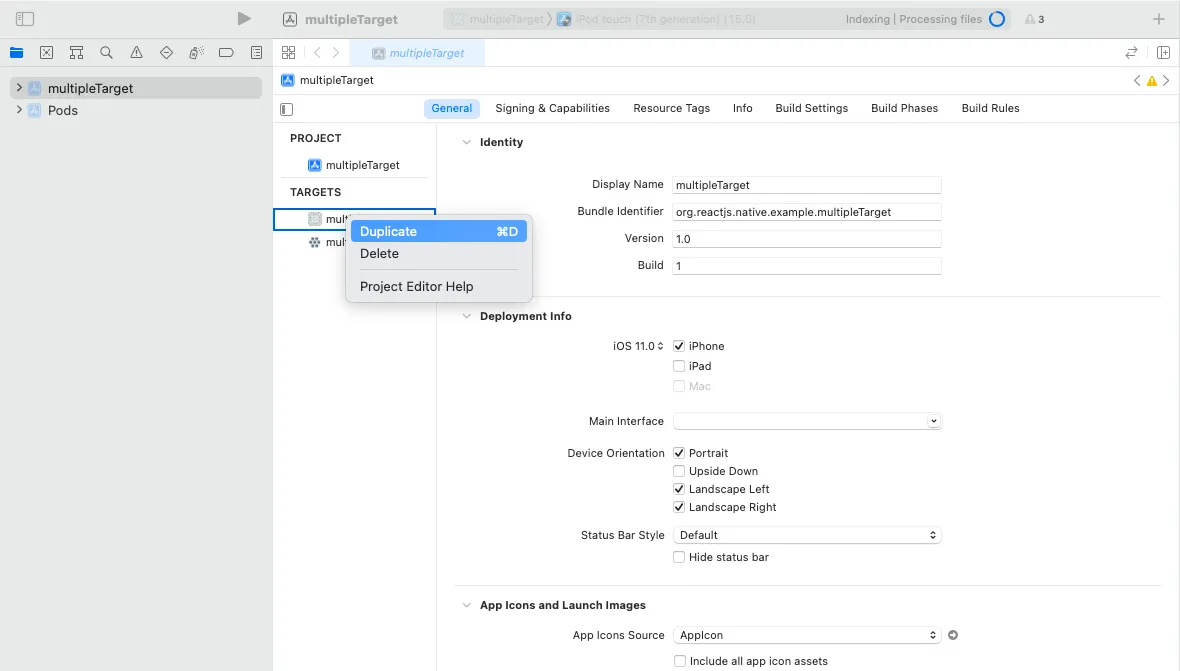Enable Hide status bar
The image size is (1180, 671).
[679, 557]
